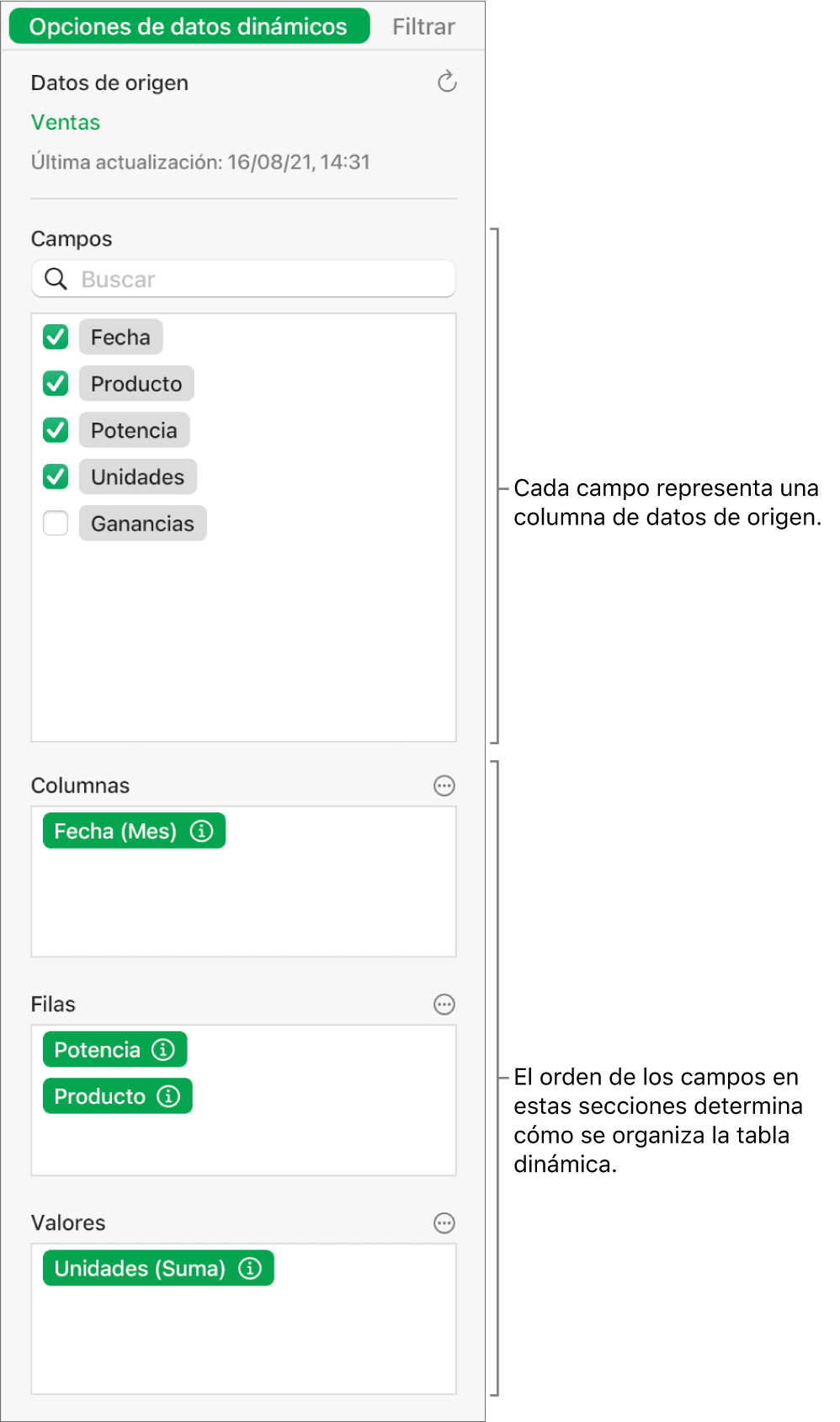
Task: Open info options for Producto row field
Action: 170,1096
